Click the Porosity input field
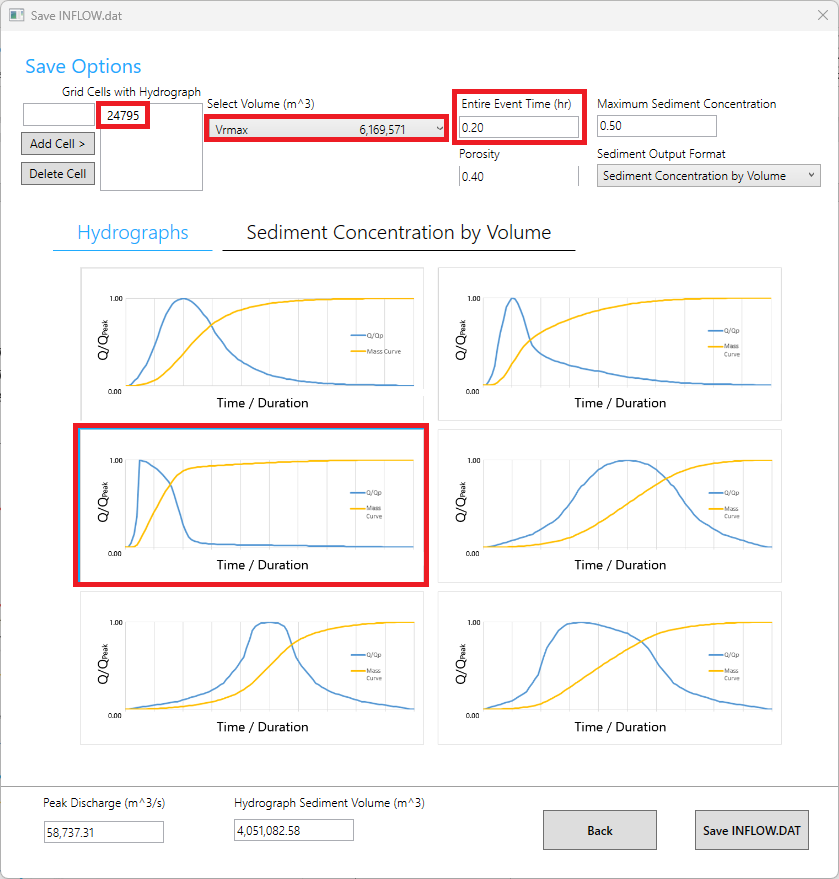Screen dimensions: 839x879 518,177
